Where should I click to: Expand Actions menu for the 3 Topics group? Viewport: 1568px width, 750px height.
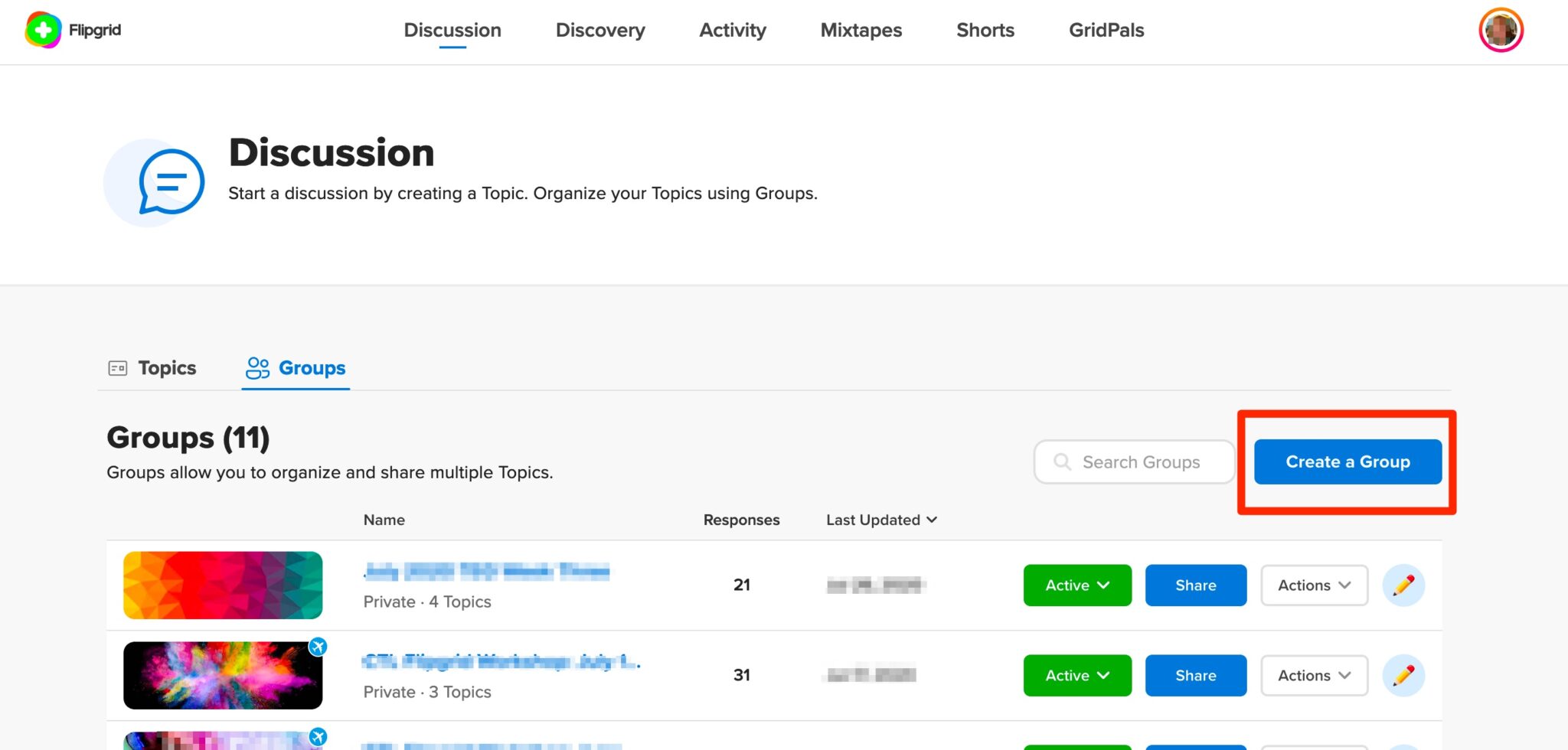pyautogui.click(x=1315, y=676)
